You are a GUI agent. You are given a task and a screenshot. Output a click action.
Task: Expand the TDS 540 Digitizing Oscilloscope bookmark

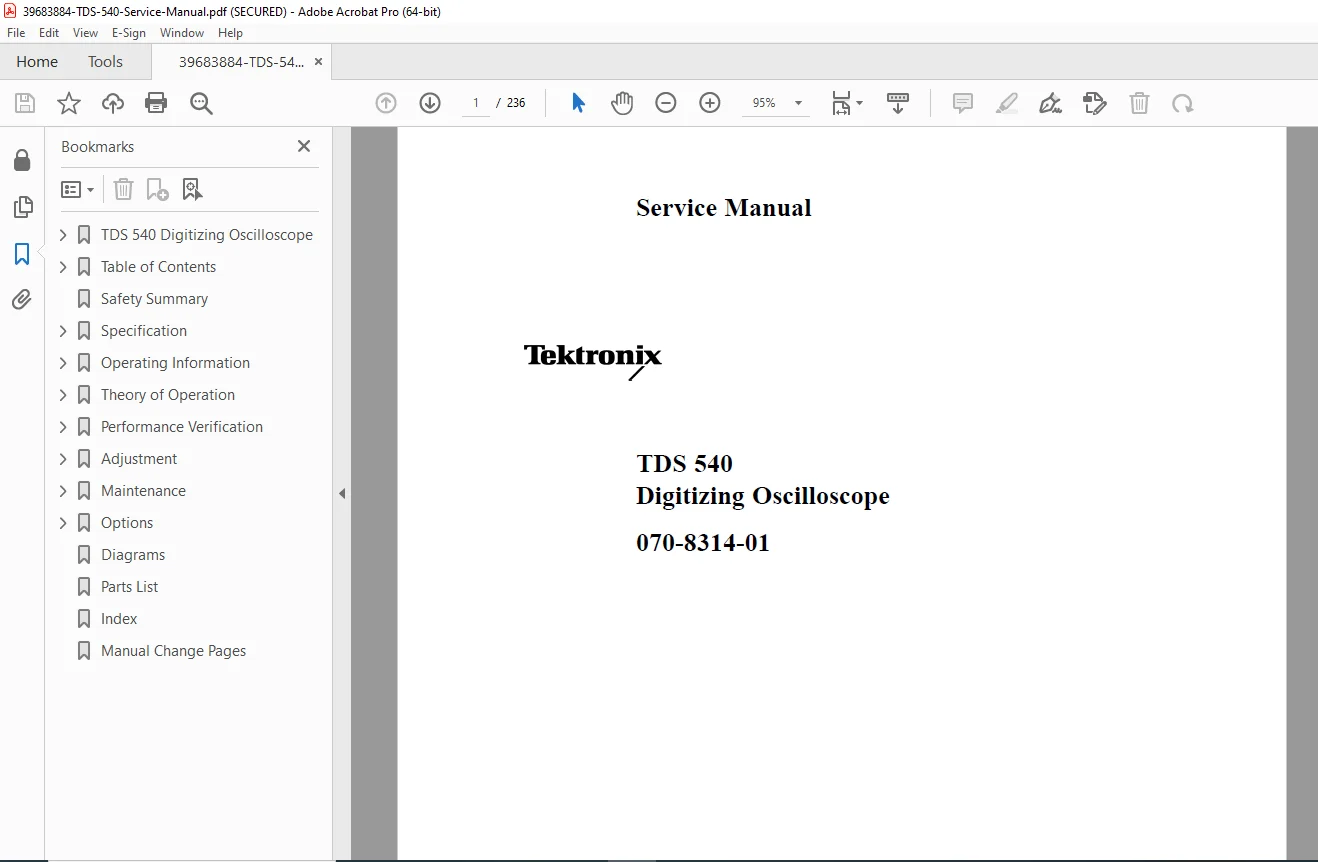[x=63, y=235]
